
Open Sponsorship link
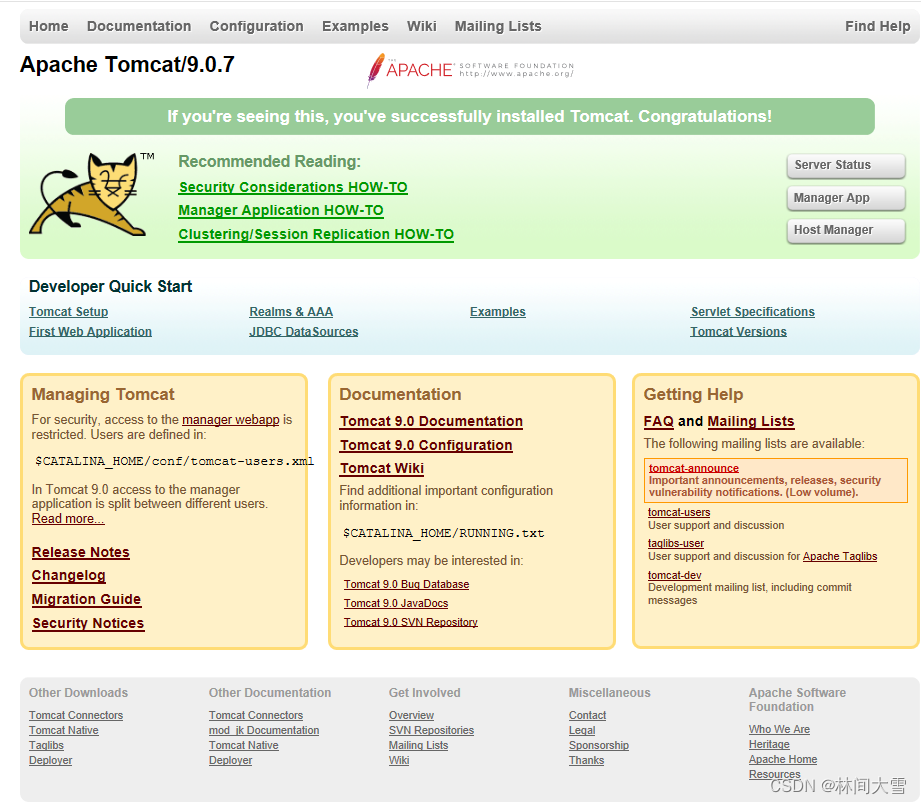pyautogui.click(x=599, y=746)
